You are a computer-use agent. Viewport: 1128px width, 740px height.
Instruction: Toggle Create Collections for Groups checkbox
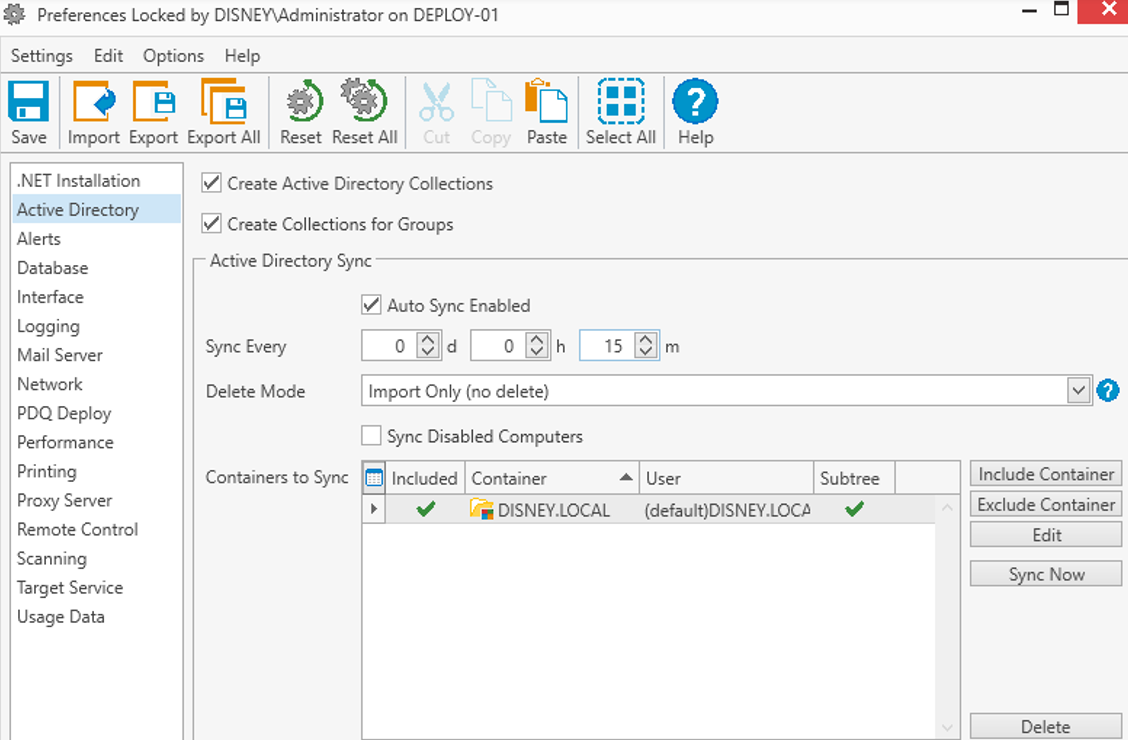tap(211, 224)
